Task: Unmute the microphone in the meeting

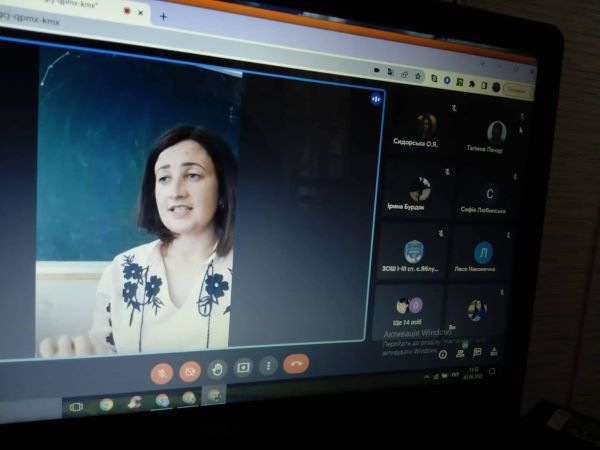Action: pyautogui.click(x=161, y=372)
